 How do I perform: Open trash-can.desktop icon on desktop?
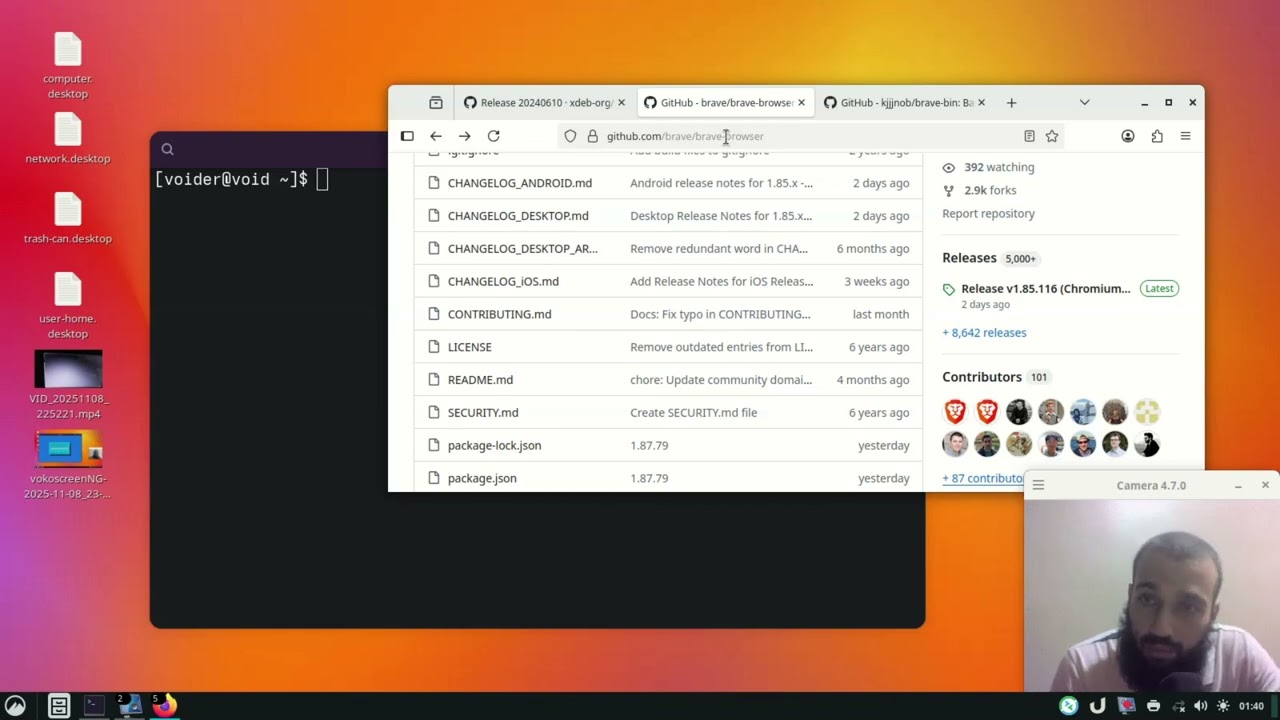pyautogui.click(x=68, y=219)
